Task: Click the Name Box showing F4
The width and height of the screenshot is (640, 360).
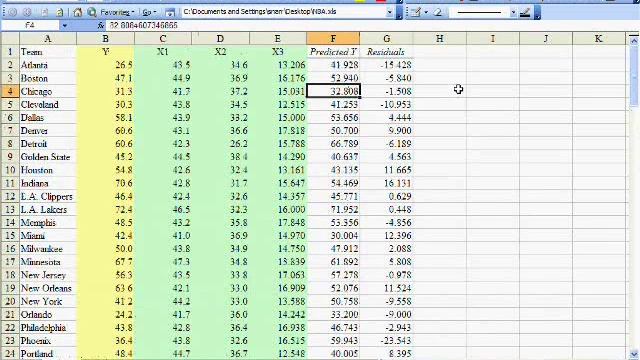Action: pyautogui.click(x=30, y=25)
